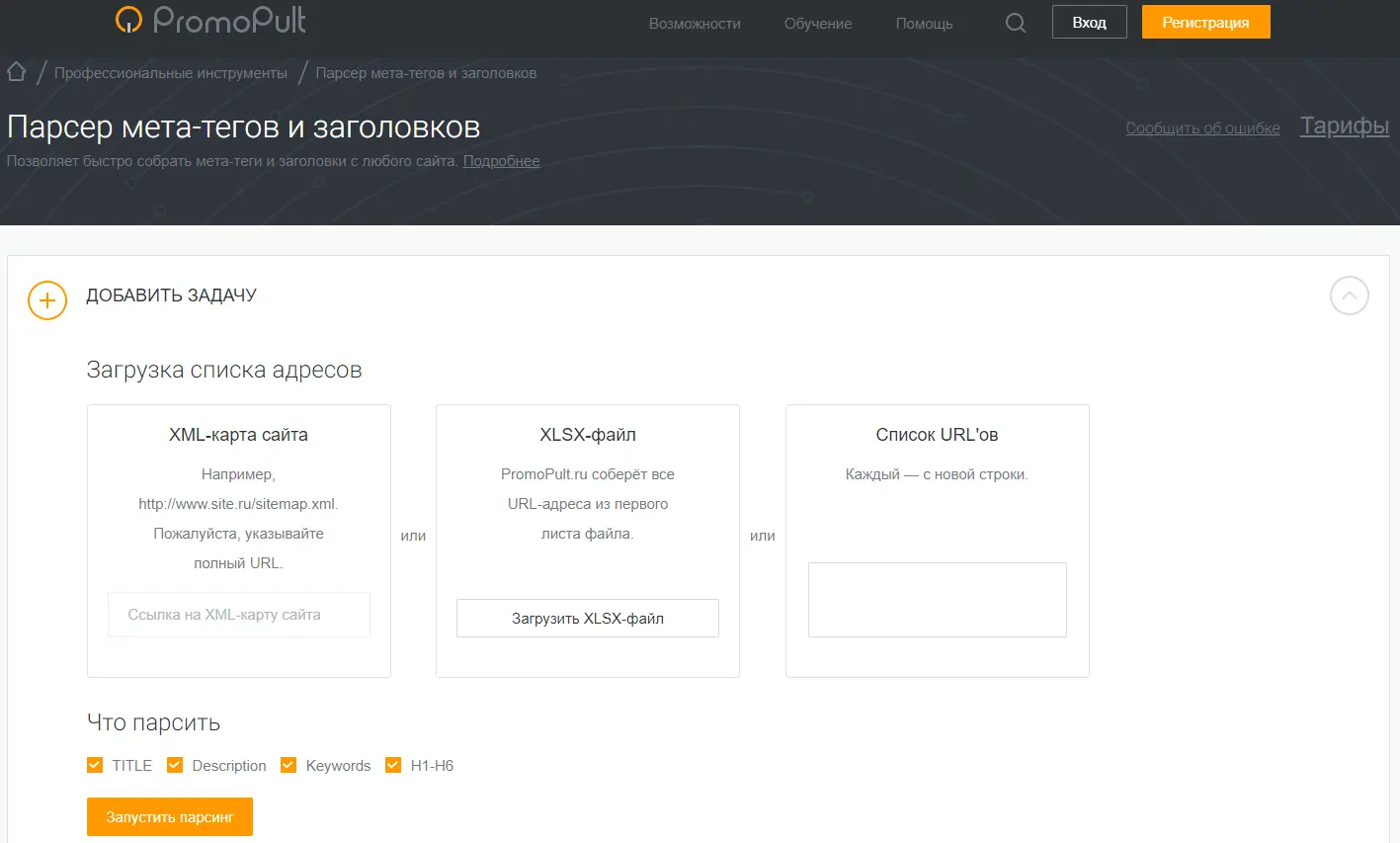This screenshot has height=843, width=1400.
Task: Toggle the TITLE checkbox
Action: (x=95, y=765)
